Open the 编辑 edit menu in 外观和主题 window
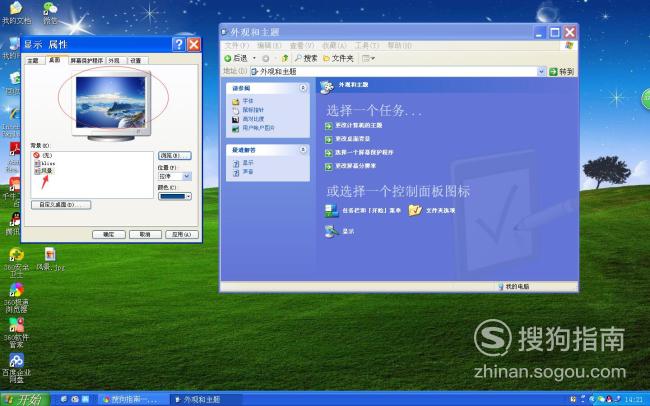 point(269,45)
